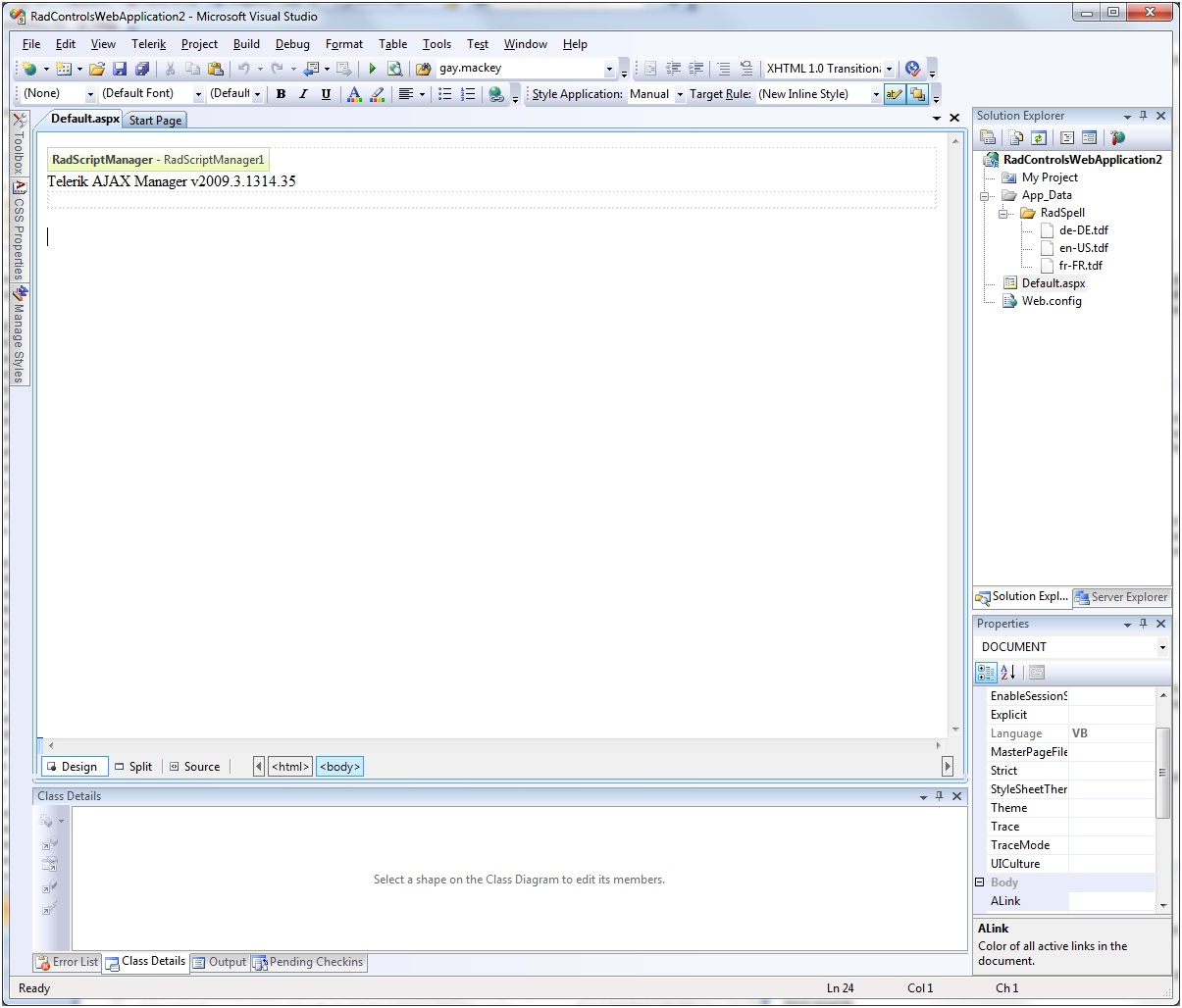This screenshot has height=1008, width=1182.
Task: Click the Undo arrow icon
Action: 243,69
